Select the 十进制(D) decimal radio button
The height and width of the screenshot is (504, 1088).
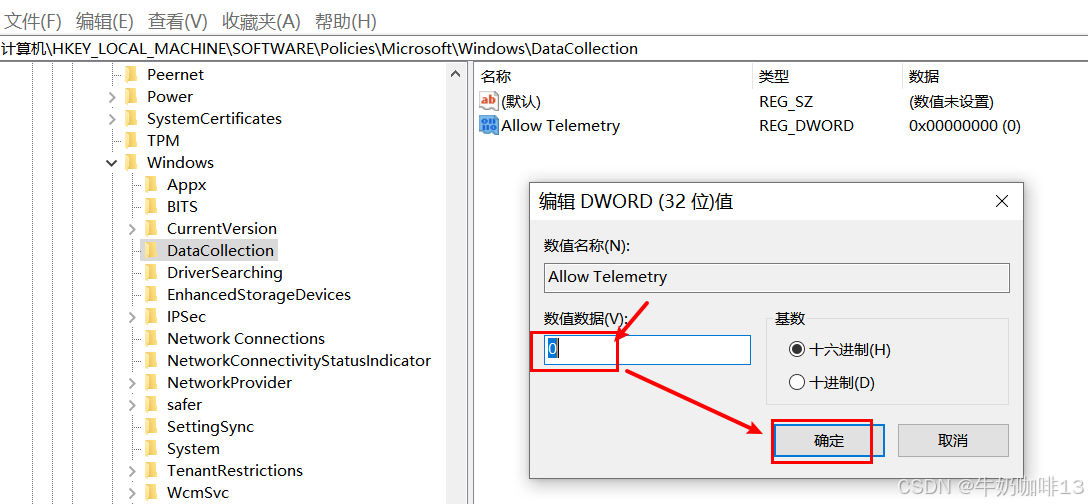pos(797,382)
